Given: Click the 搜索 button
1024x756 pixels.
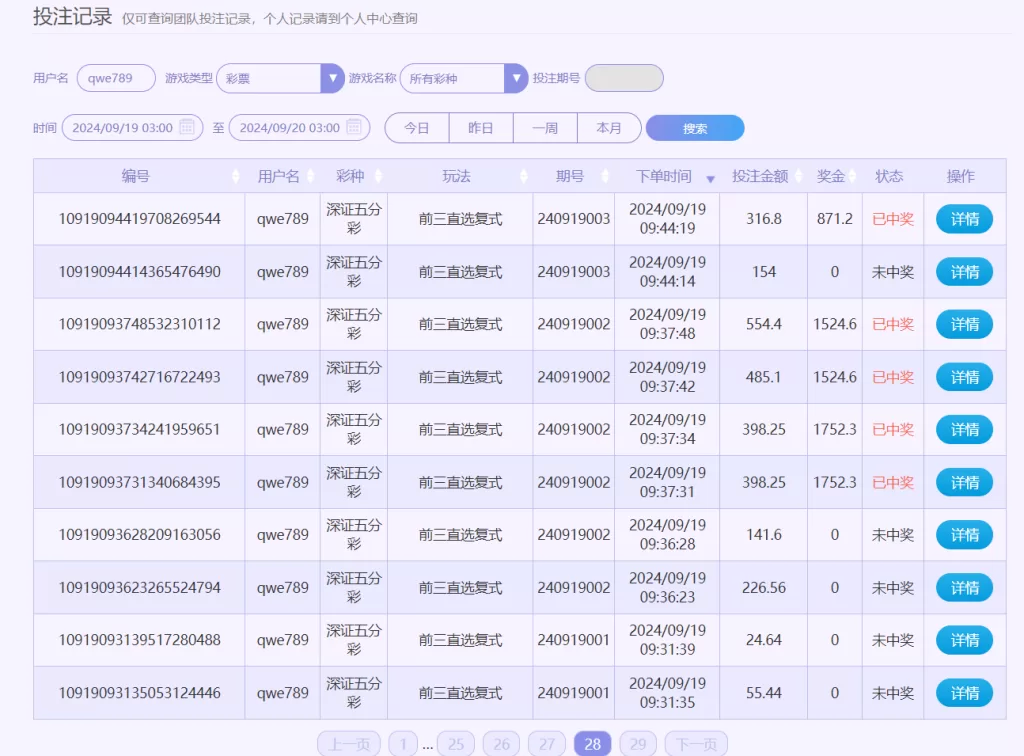Looking at the screenshot, I should (x=695, y=128).
